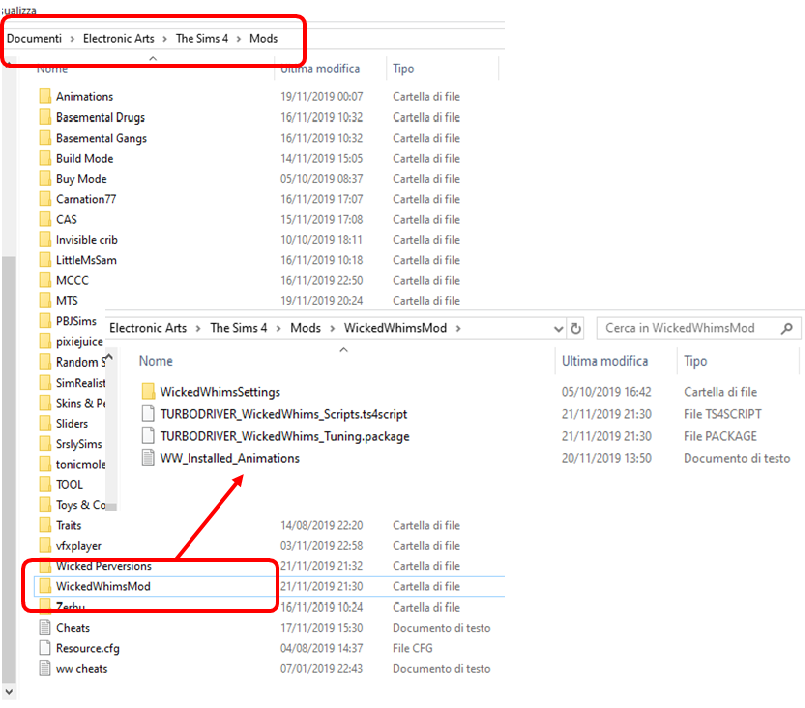Select the Invisible crib folder icon

click(x=45, y=239)
